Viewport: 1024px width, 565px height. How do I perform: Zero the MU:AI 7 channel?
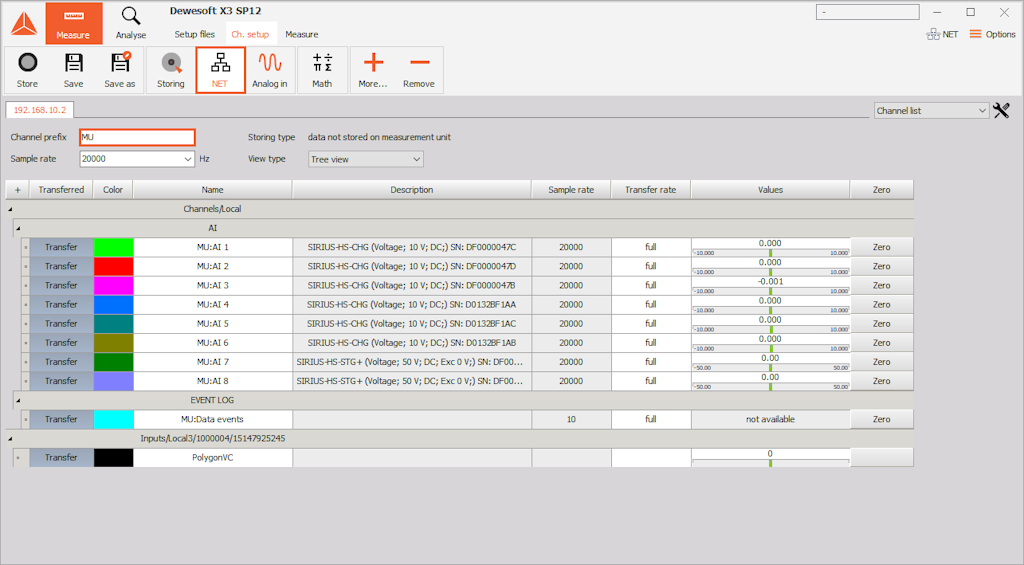tap(882, 361)
